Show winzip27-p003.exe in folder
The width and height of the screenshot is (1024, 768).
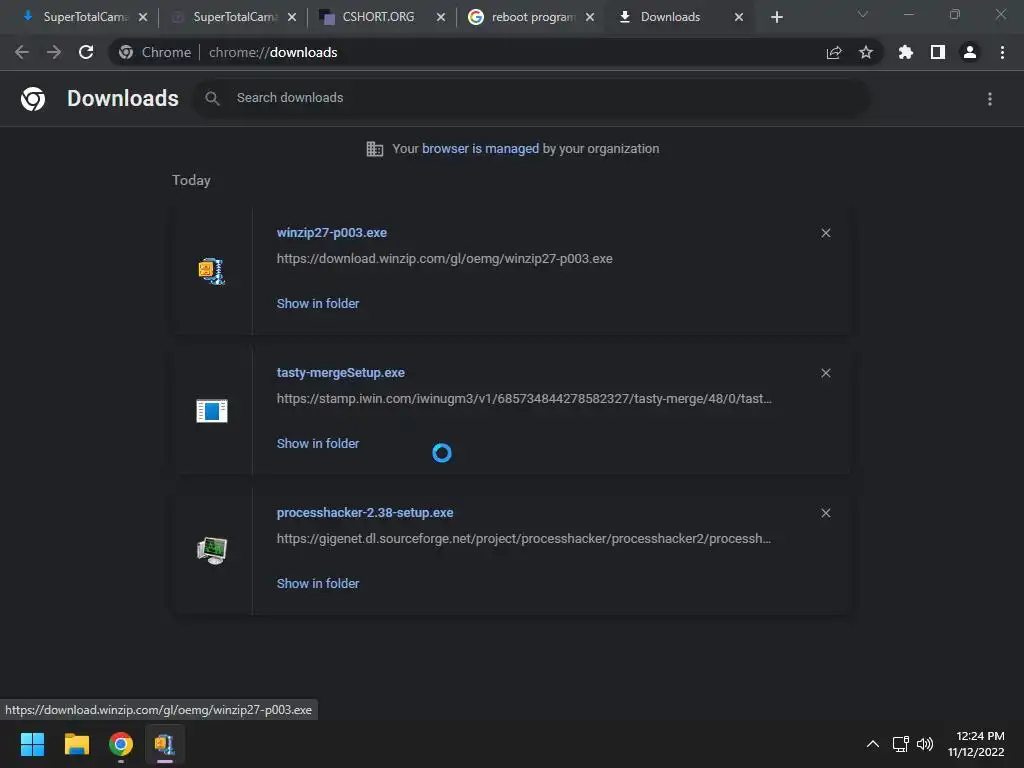(x=318, y=303)
